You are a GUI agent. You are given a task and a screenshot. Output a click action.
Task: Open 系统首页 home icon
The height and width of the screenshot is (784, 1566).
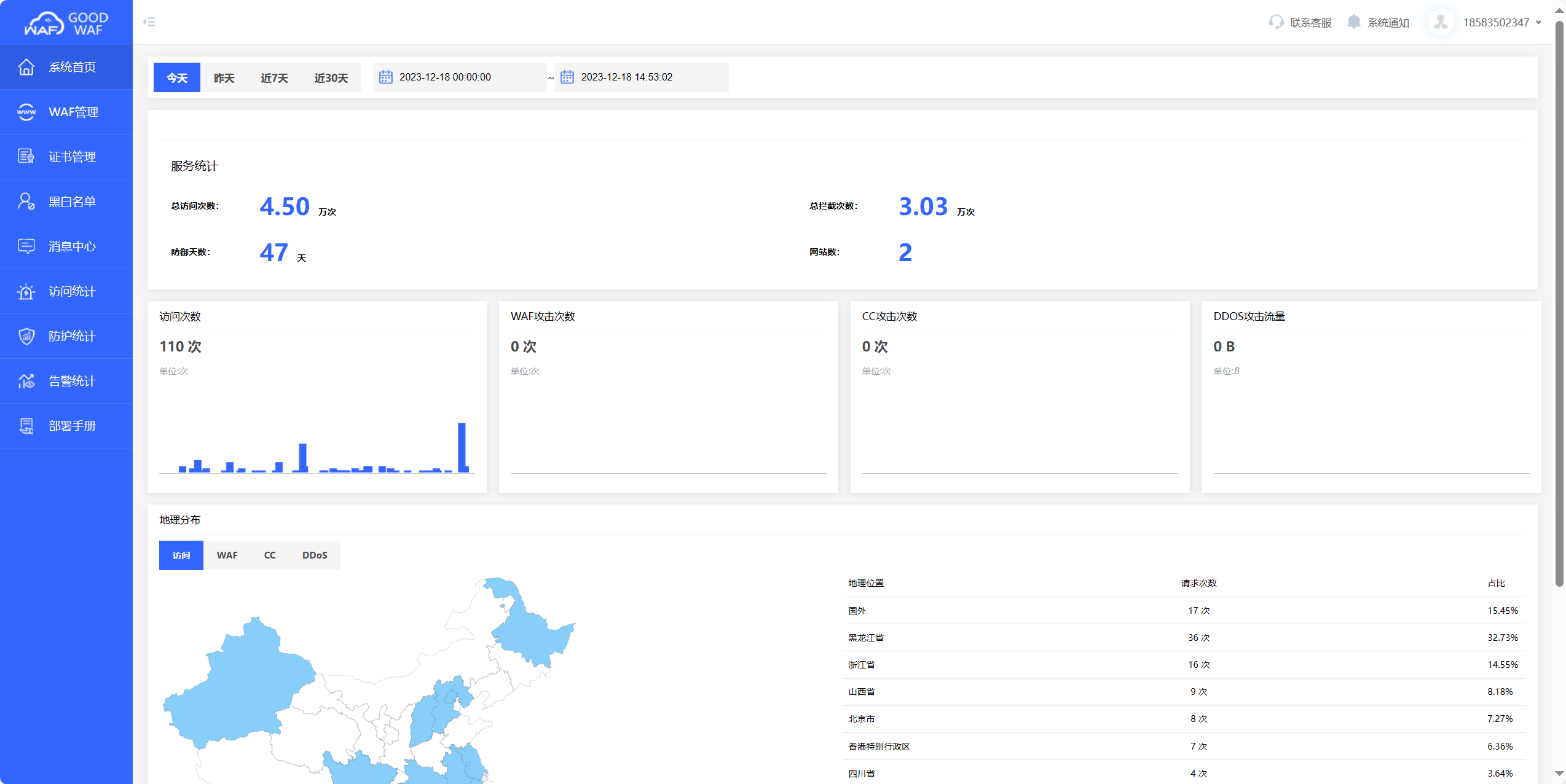click(x=26, y=67)
